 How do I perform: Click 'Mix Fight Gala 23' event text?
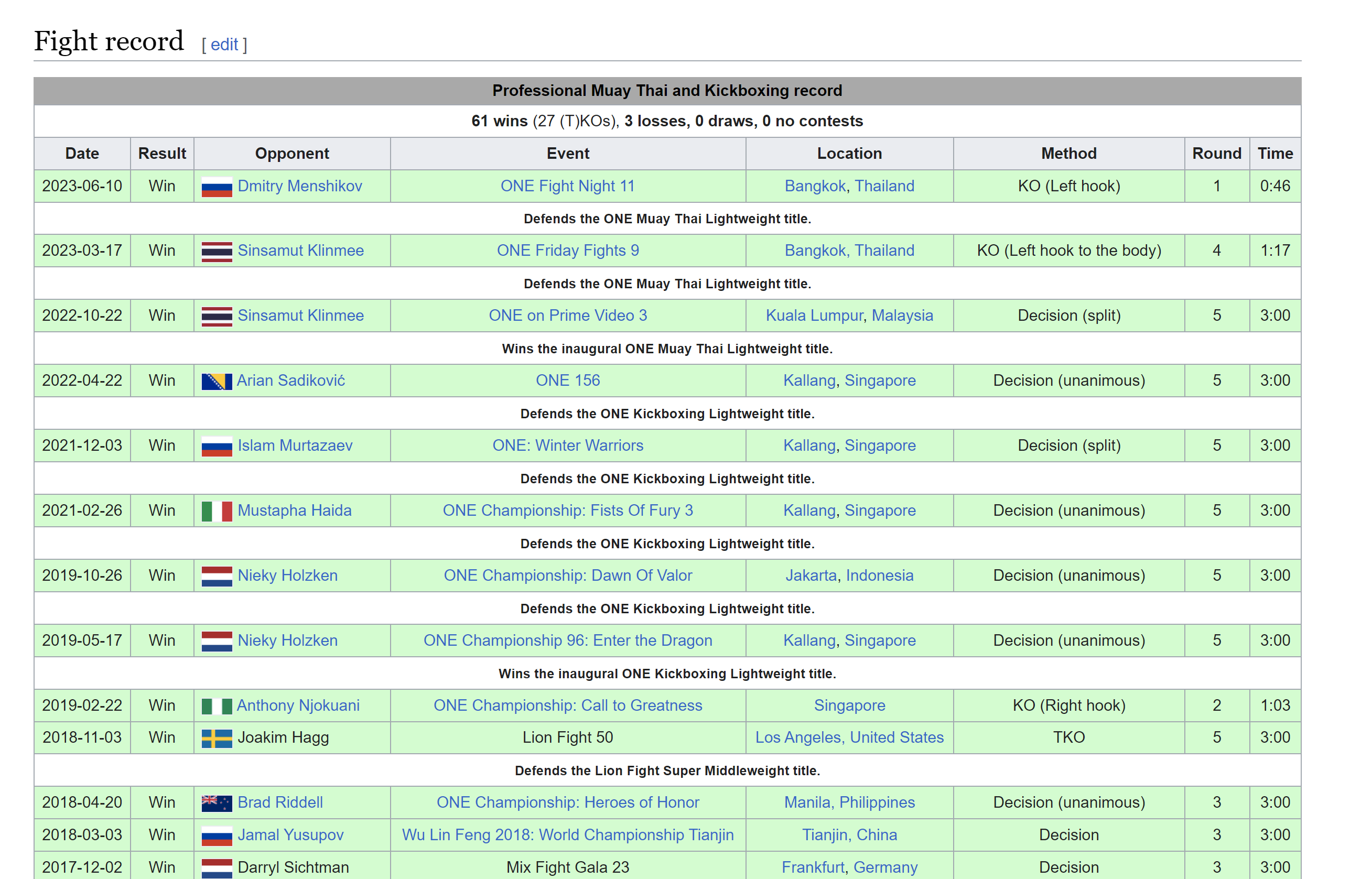click(568, 868)
